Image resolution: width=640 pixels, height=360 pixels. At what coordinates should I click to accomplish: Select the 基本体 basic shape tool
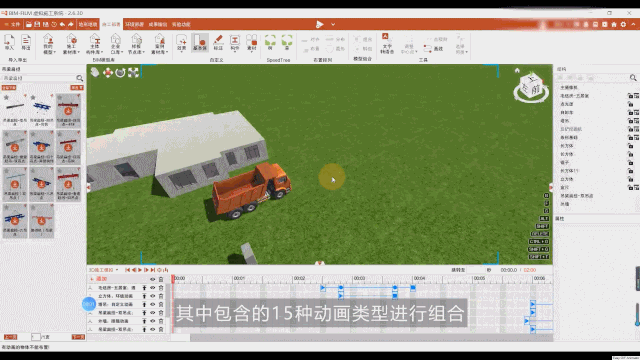tap(200, 42)
